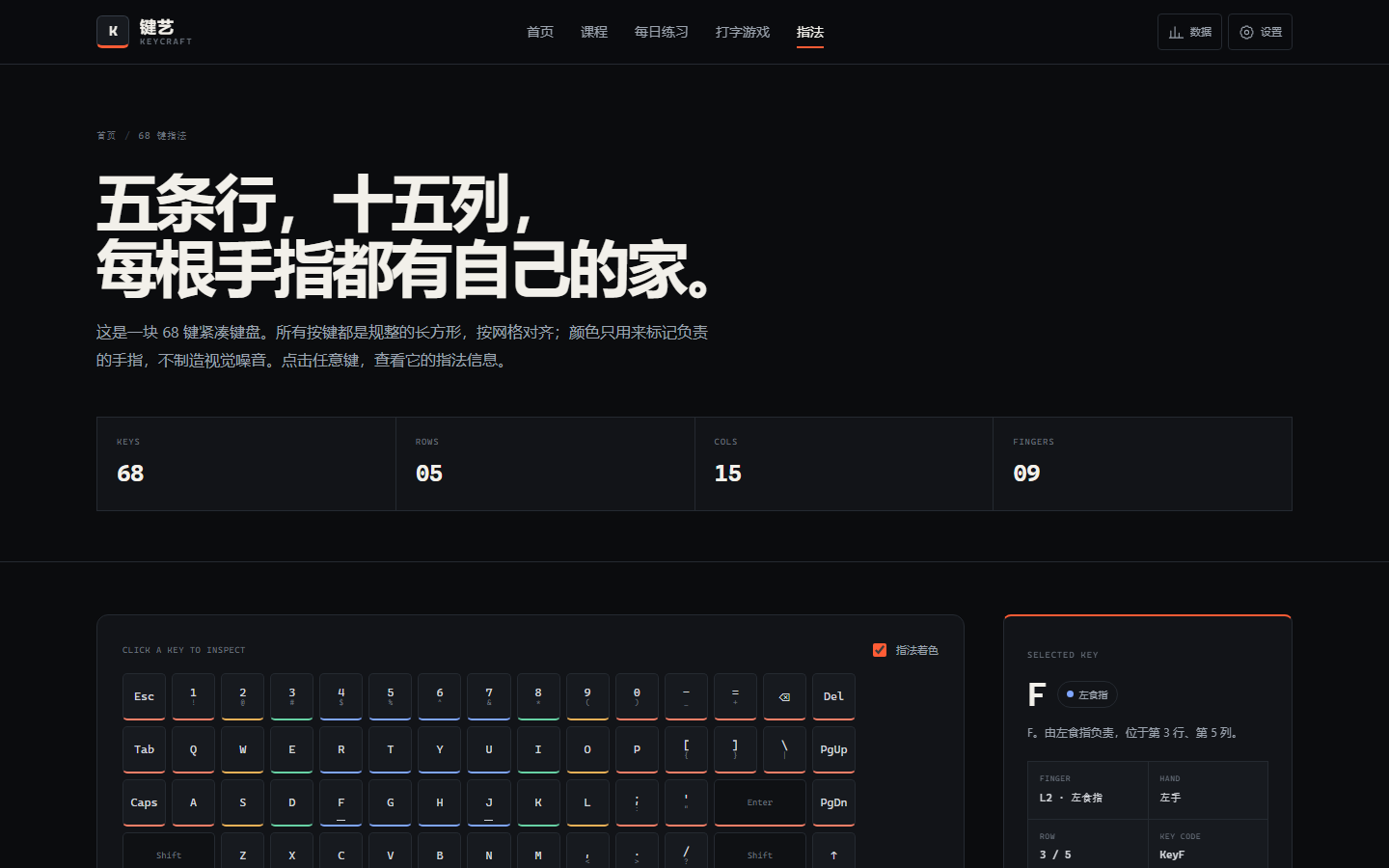Click the FINGERS 09 stat card

pos(1142,464)
